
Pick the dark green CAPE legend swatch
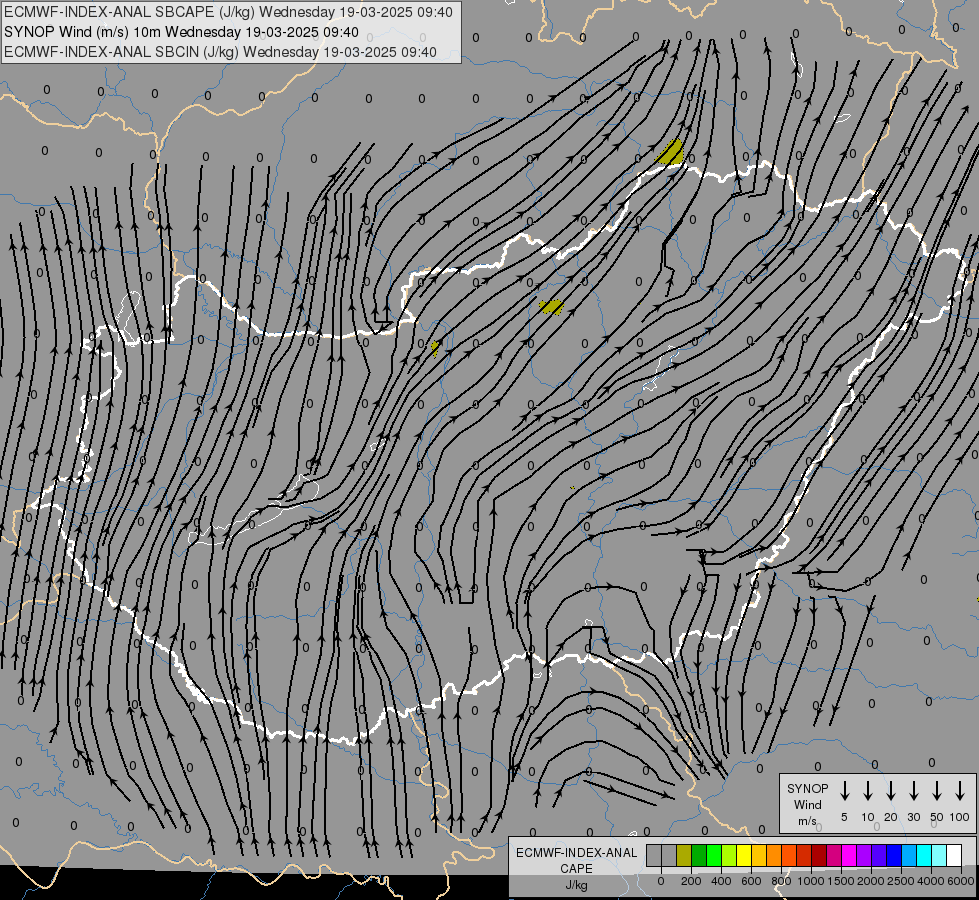pyautogui.click(x=699, y=855)
